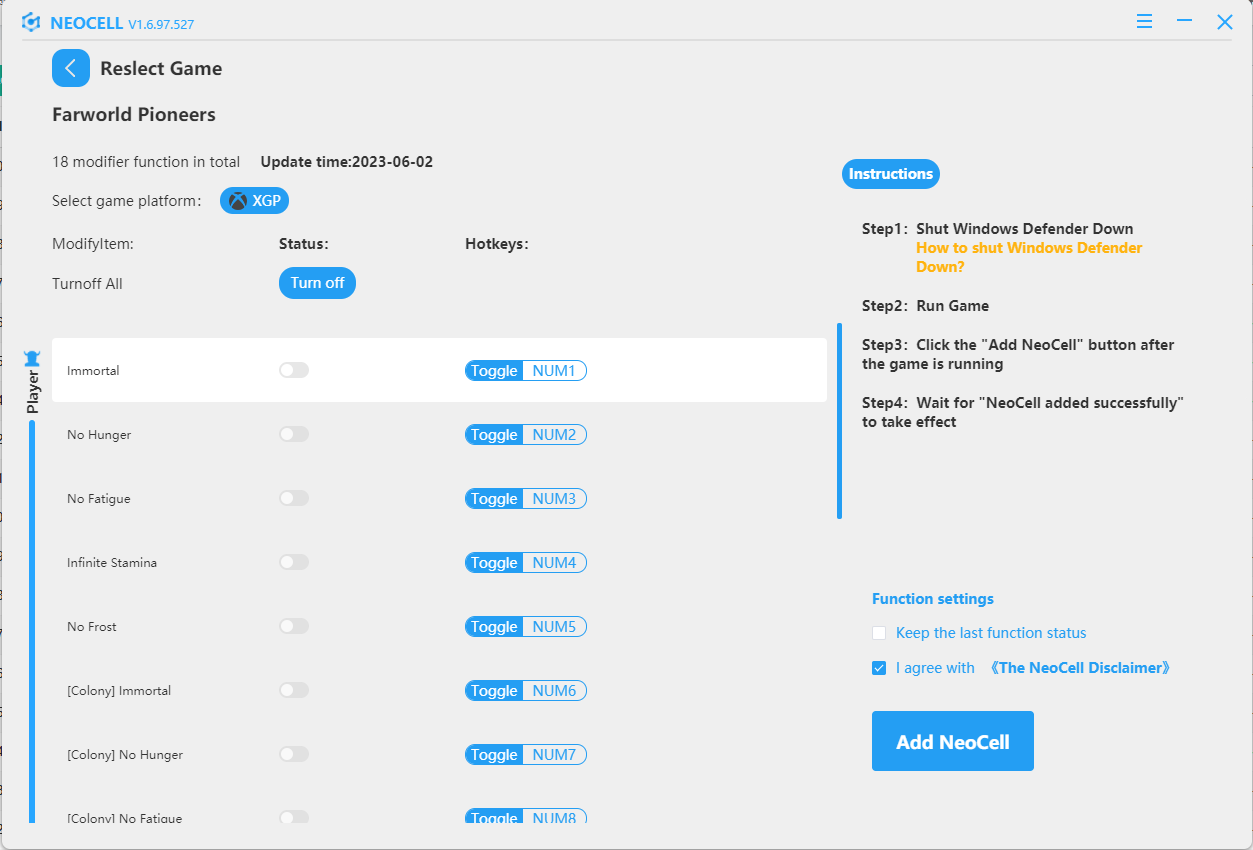Click the instructions panel scrollbar

[839, 421]
